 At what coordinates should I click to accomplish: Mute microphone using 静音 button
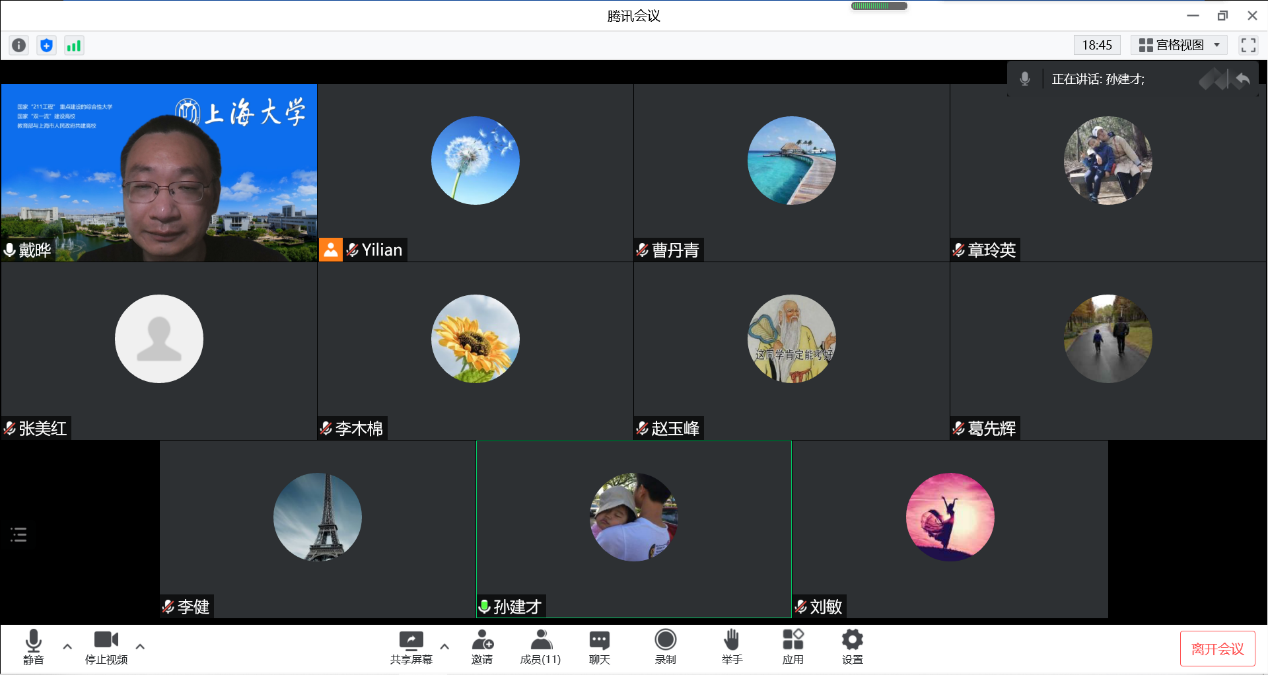click(34, 647)
